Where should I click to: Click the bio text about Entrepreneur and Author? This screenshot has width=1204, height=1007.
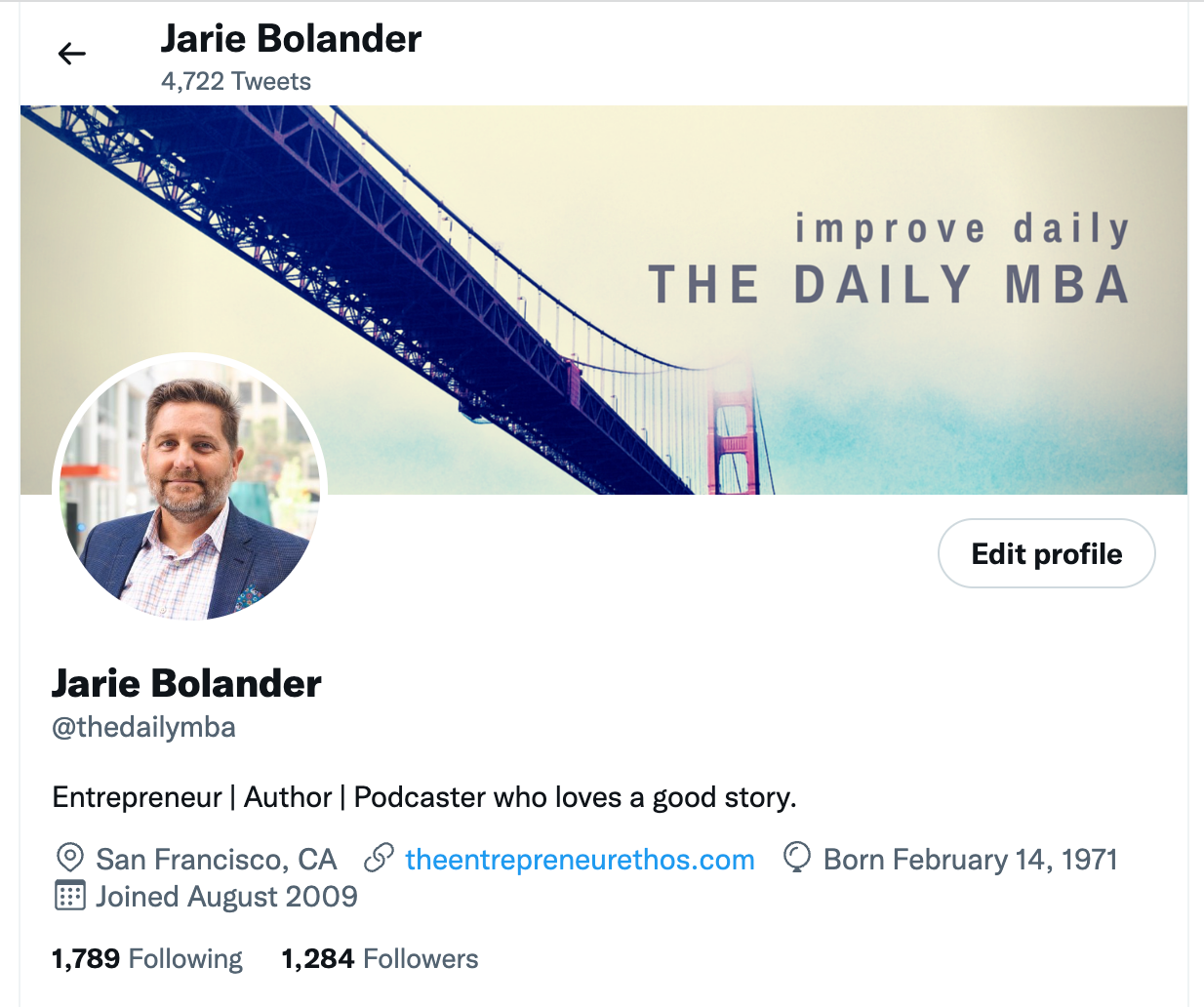pos(424,798)
